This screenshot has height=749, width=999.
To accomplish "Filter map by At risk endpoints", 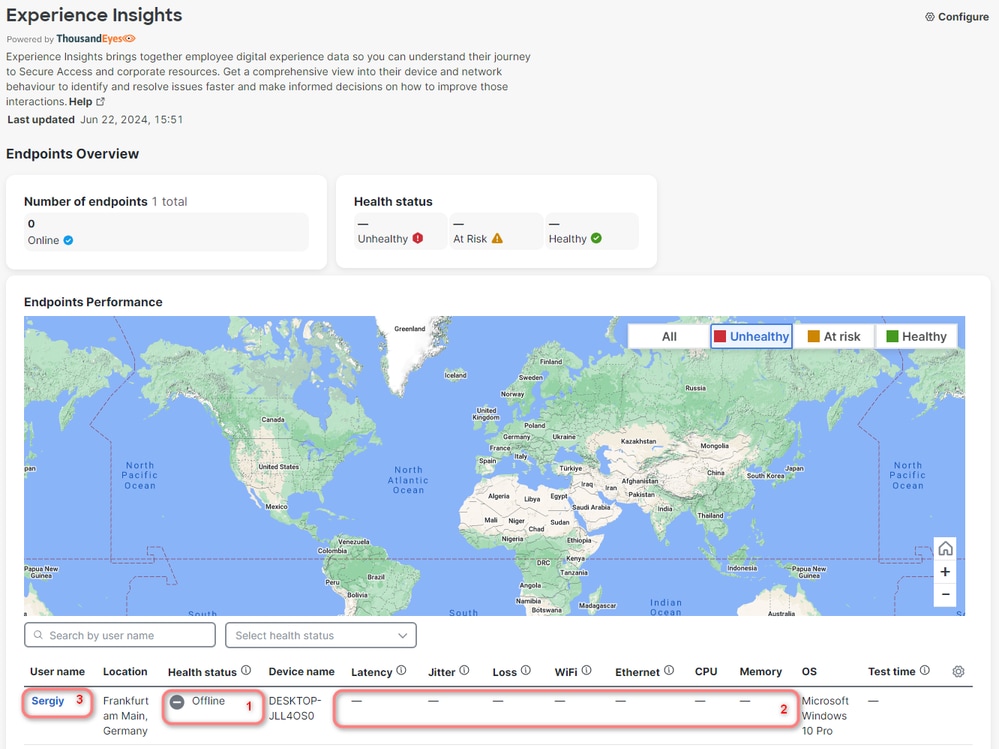I will click(x=834, y=336).
